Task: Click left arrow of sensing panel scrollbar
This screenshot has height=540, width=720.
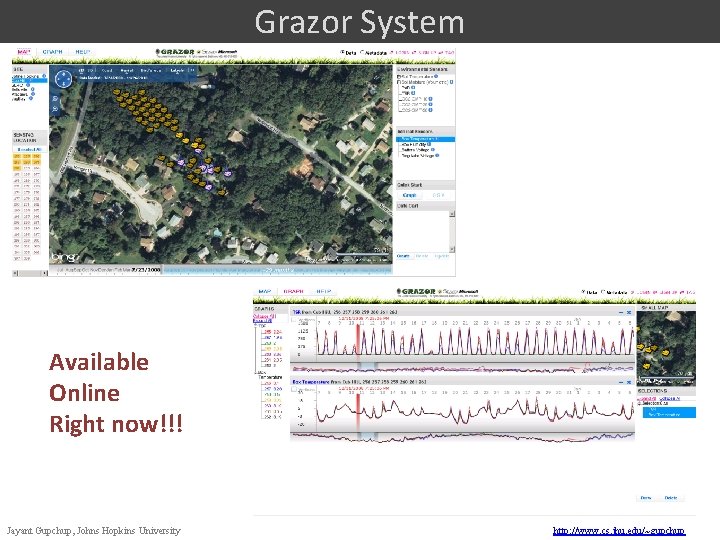Action: point(15,273)
